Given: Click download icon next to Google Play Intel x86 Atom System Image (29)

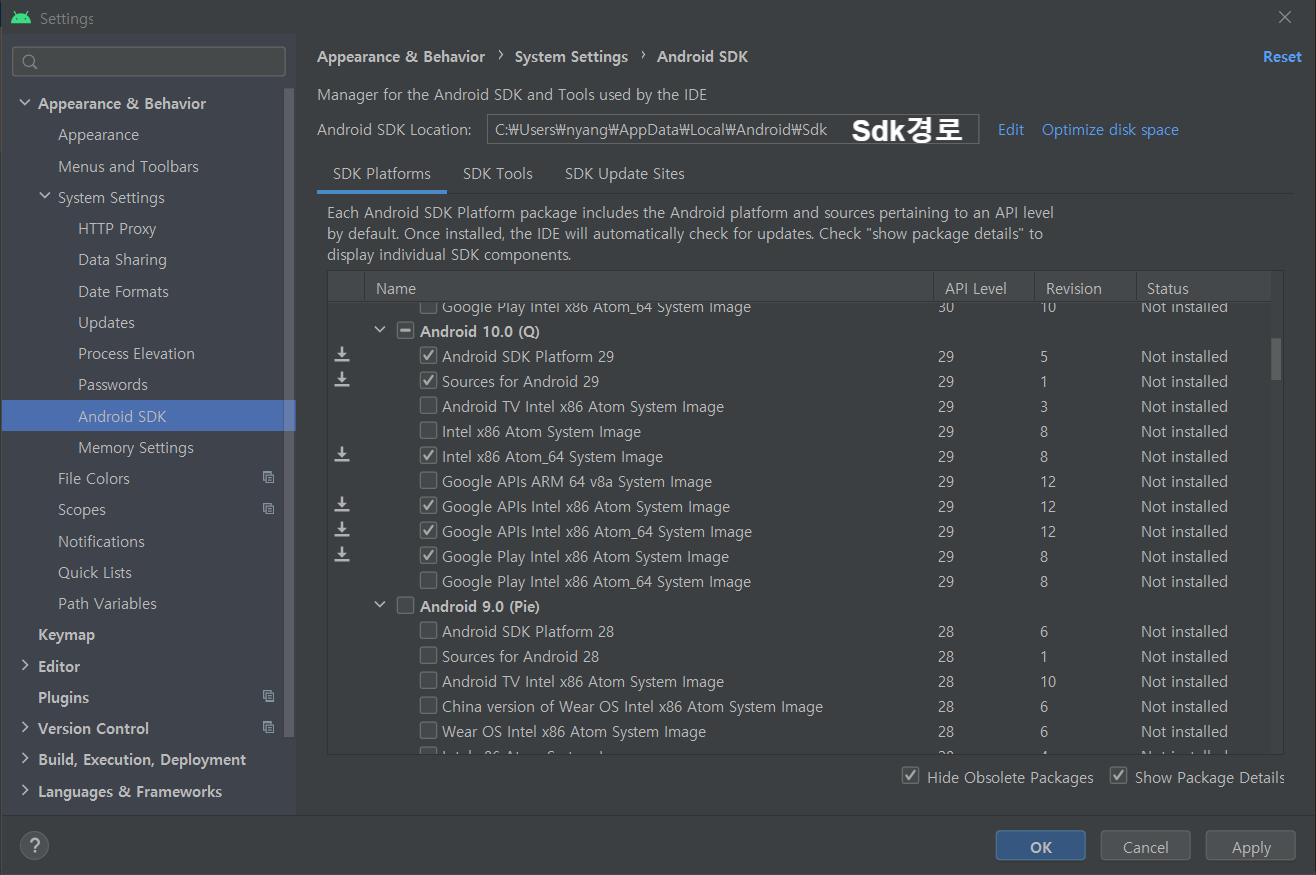Looking at the screenshot, I should (342, 554).
